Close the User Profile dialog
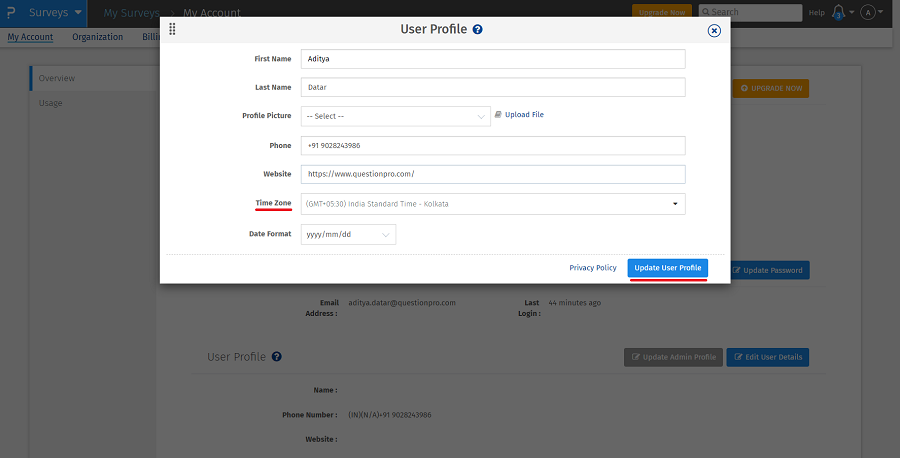This screenshot has width=900, height=458. pyautogui.click(x=714, y=30)
